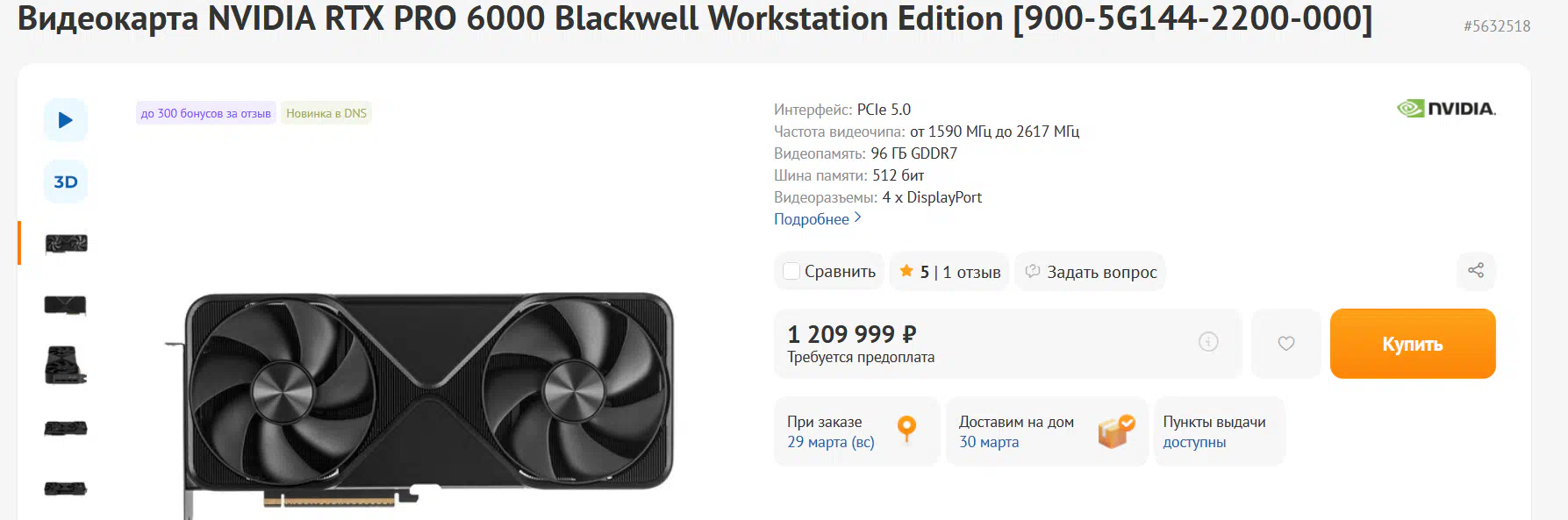Click the share icon
Viewport: 1568px width, 520px height.
(x=1476, y=271)
